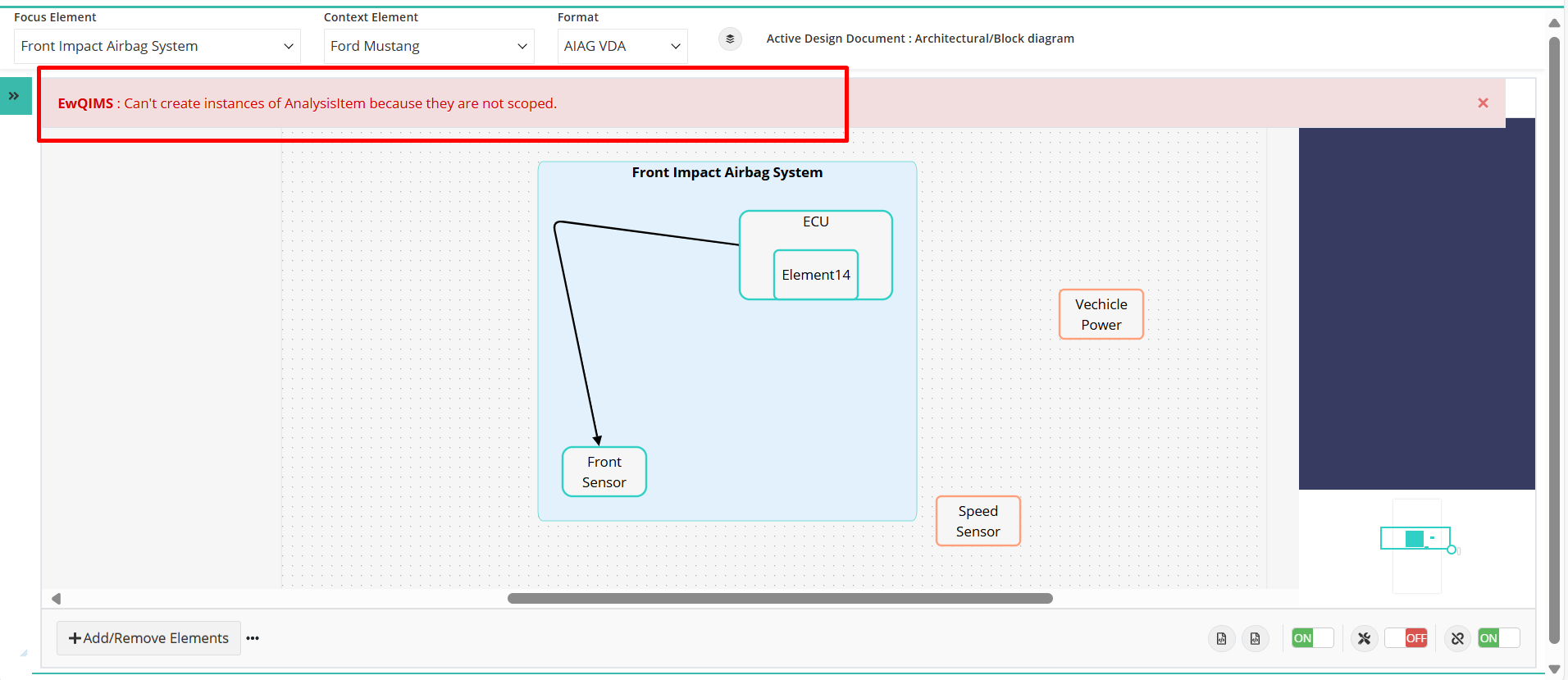Select the Element14 block inside ECU
The height and width of the screenshot is (680, 1568).
[x=816, y=275]
